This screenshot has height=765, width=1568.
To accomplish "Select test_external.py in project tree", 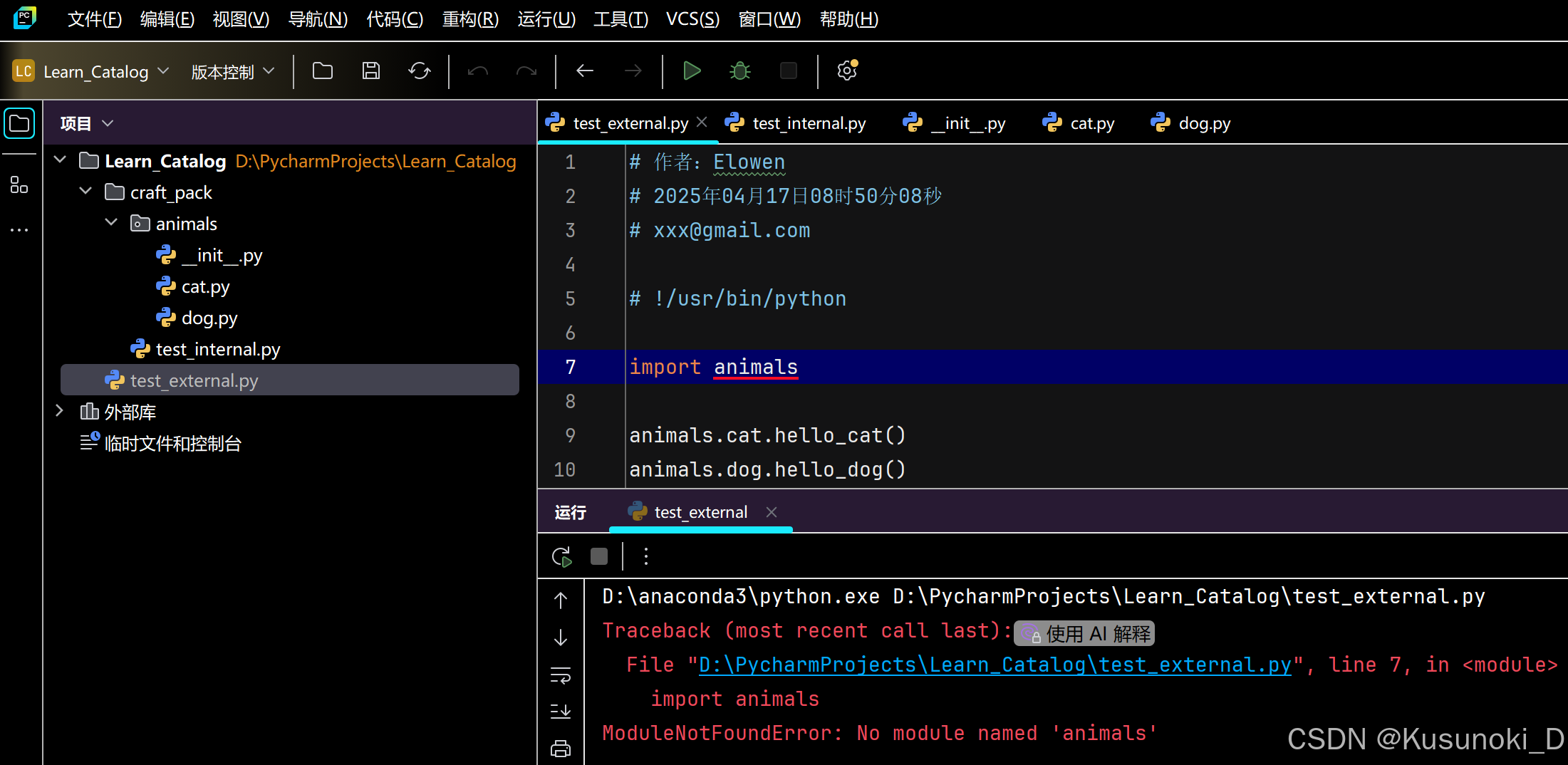I will [290, 380].
